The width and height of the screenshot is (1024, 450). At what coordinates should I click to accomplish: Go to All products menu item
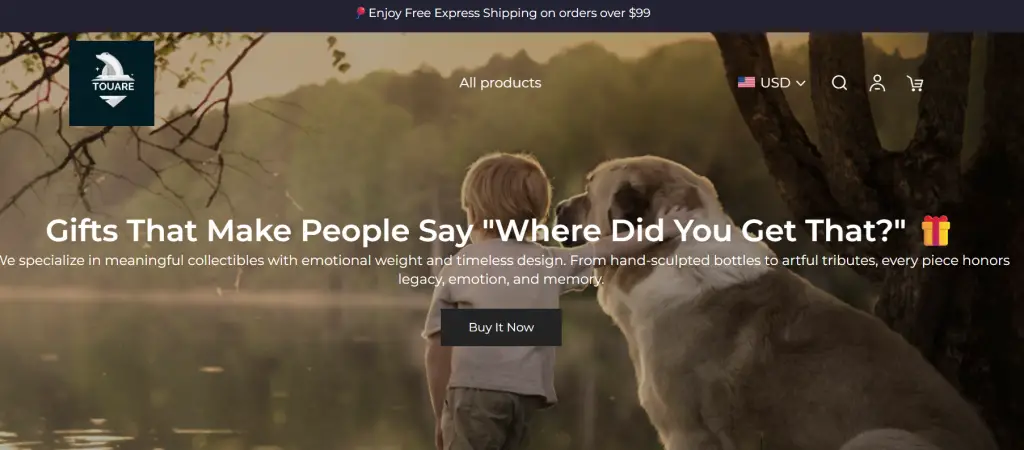(x=500, y=83)
